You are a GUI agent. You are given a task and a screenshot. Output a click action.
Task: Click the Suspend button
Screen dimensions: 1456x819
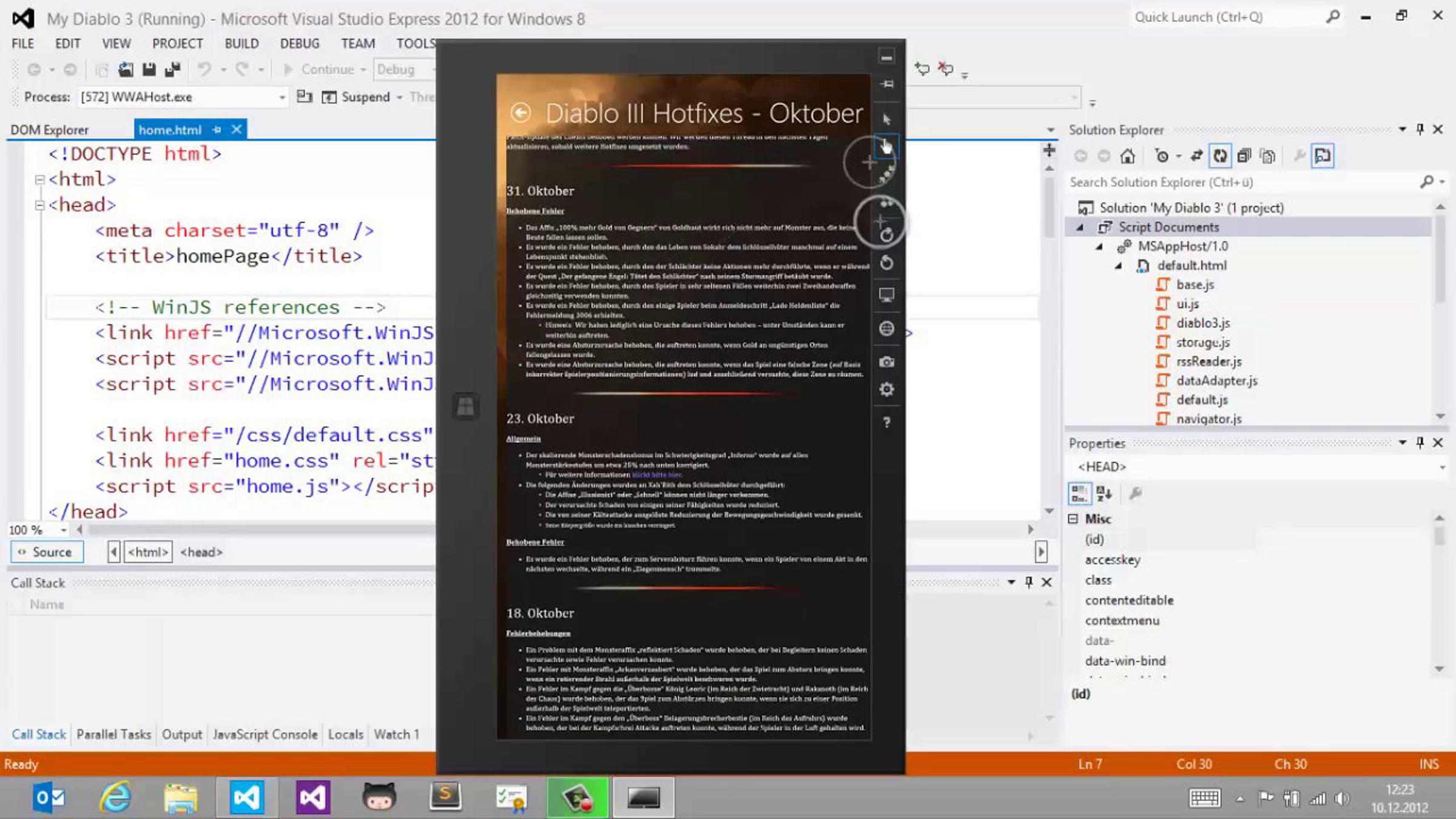[x=358, y=97]
